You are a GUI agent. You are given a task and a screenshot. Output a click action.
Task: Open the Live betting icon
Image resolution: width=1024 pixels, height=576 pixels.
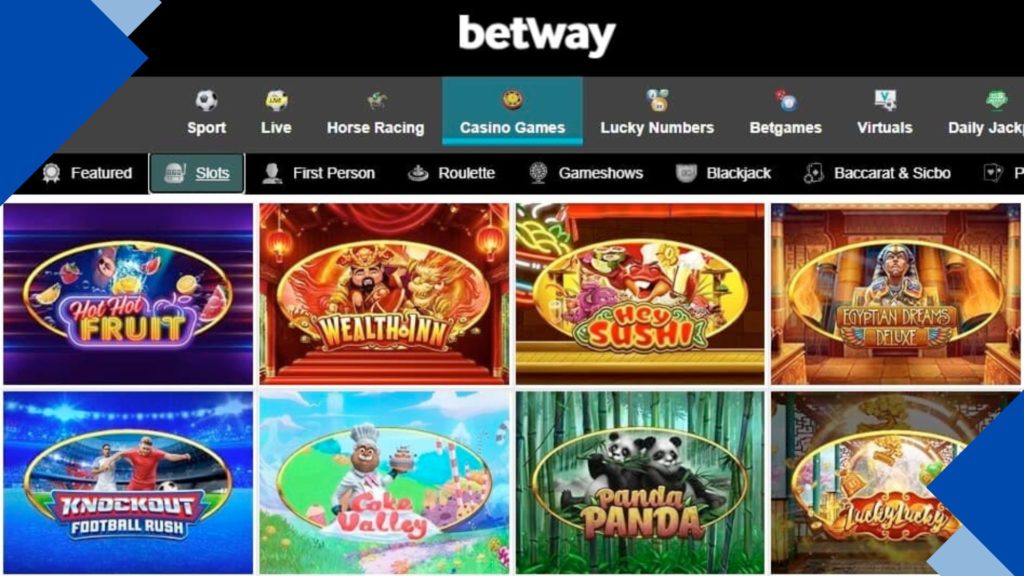point(276,101)
